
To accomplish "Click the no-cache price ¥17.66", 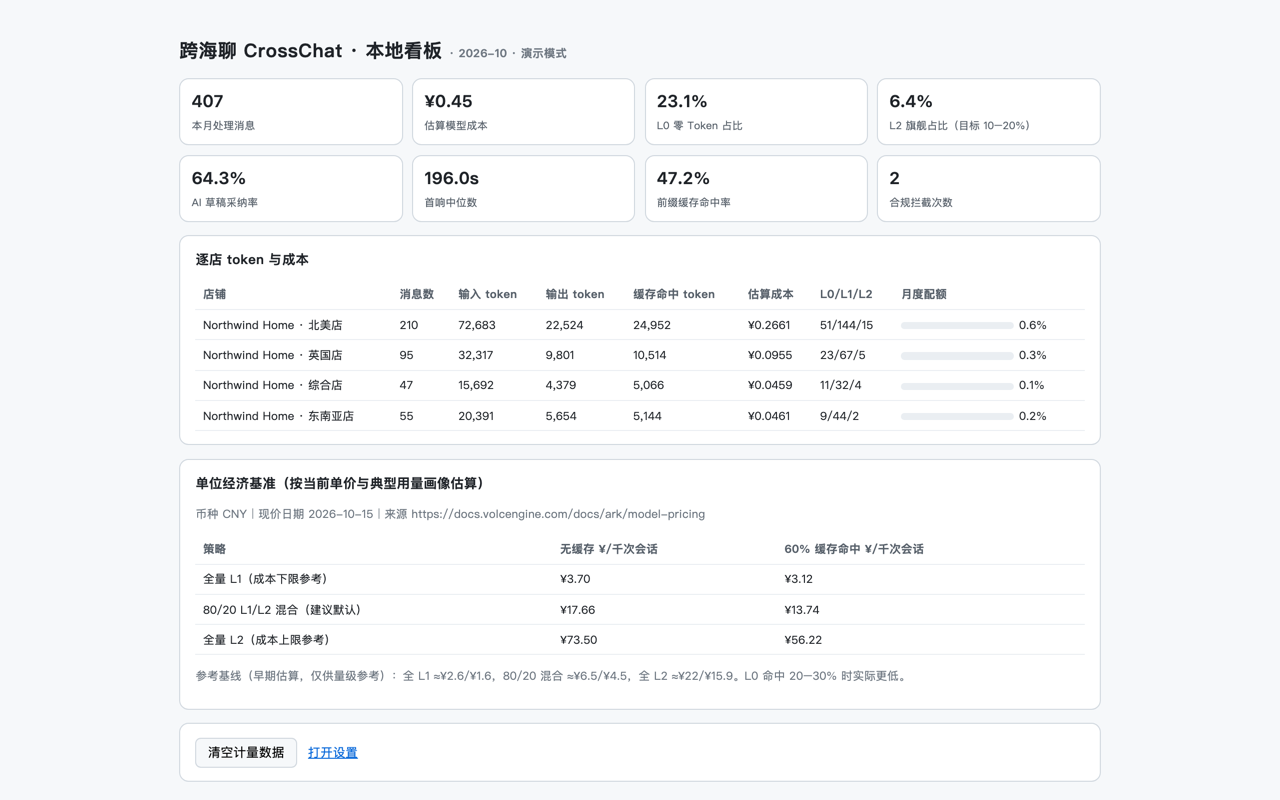I will click(x=578, y=610).
